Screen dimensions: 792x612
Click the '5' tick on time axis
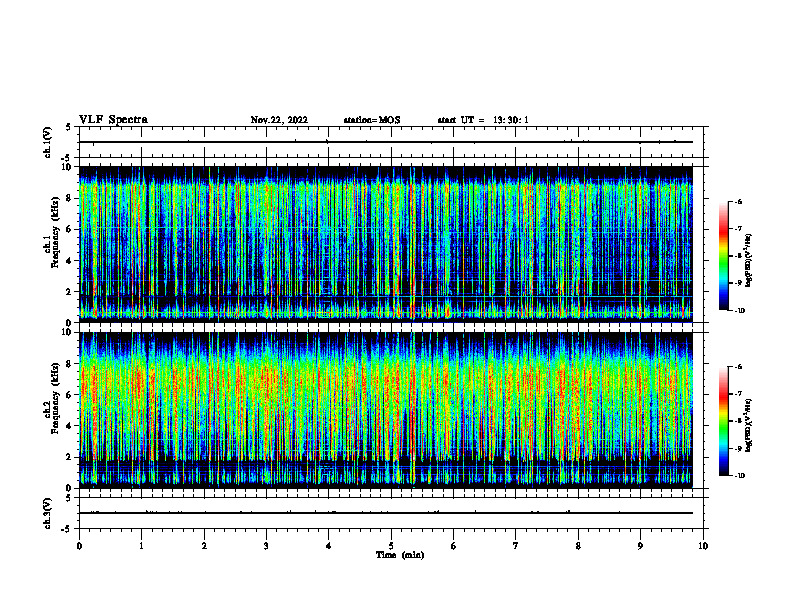point(391,546)
